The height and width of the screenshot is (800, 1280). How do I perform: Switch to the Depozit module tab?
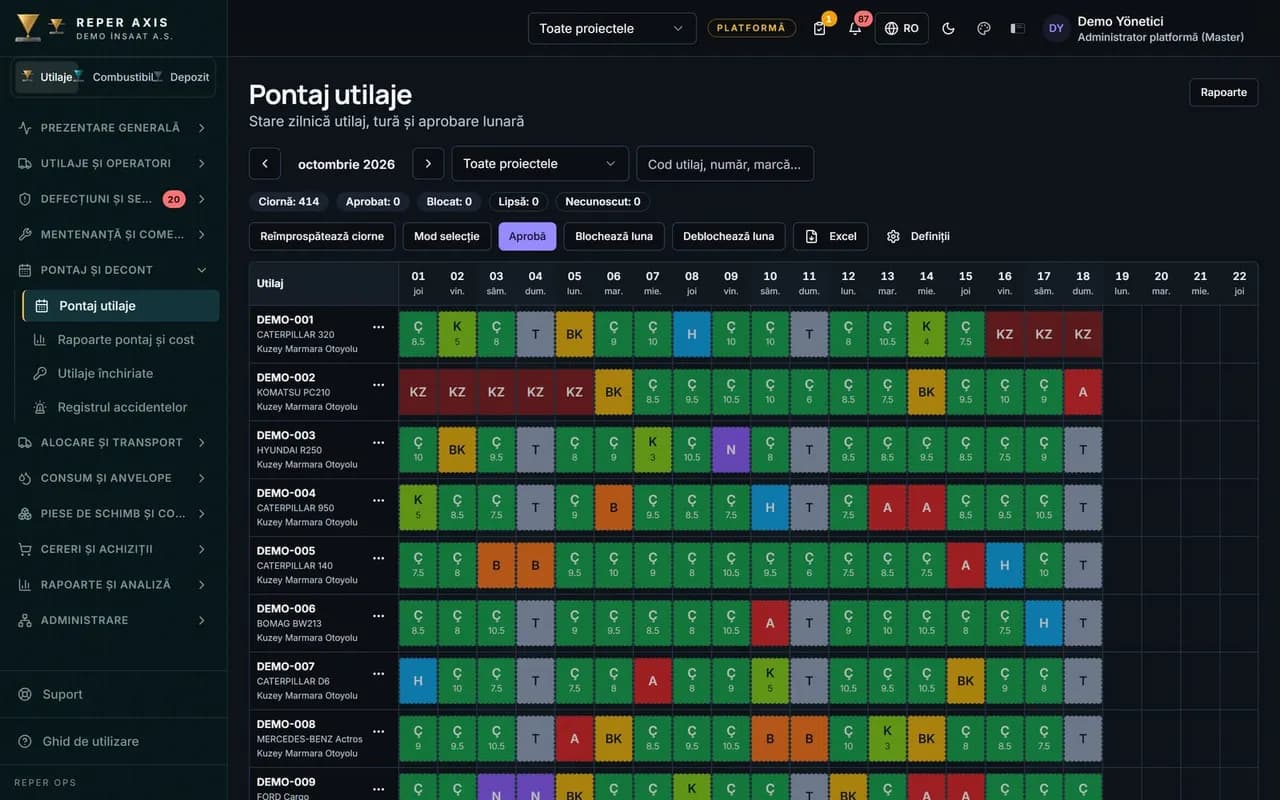[x=181, y=77]
